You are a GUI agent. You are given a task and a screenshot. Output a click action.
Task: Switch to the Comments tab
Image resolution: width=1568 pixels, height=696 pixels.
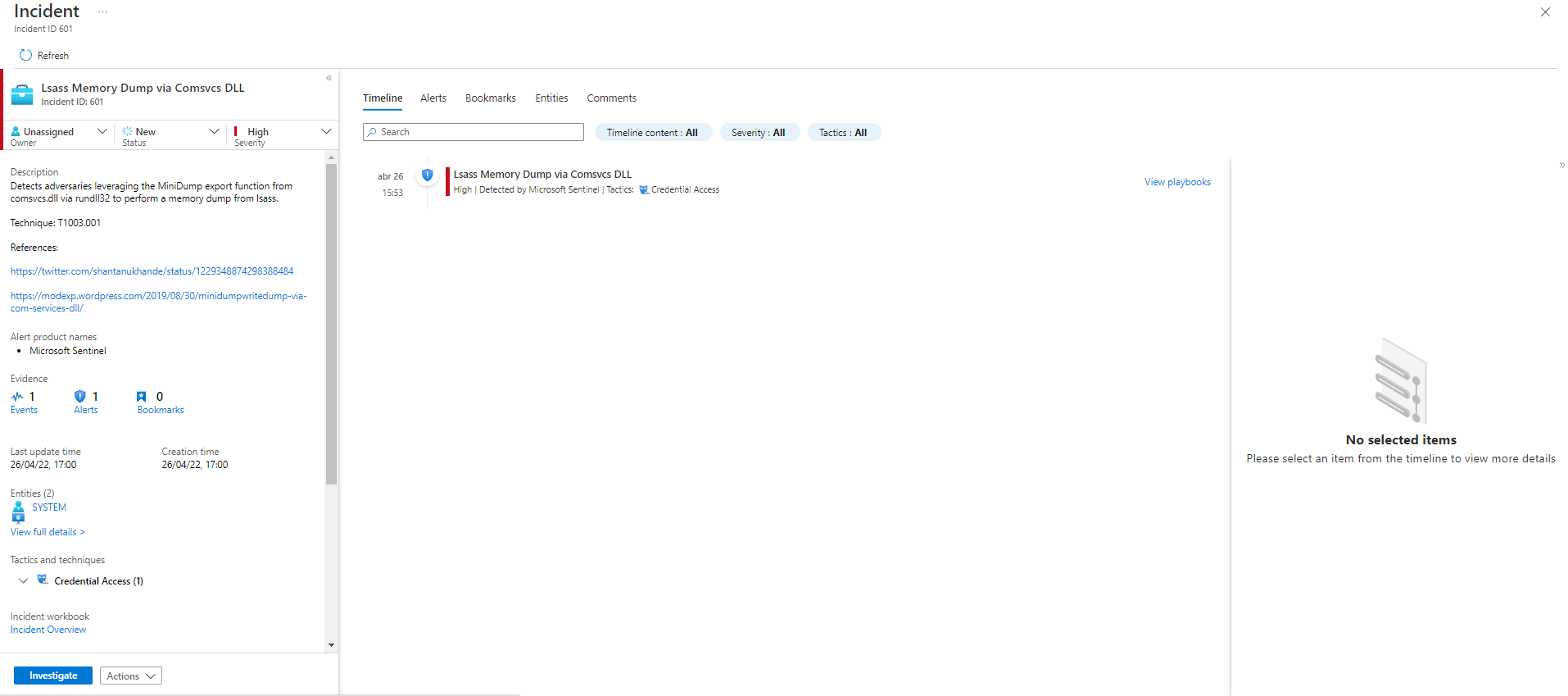611,98
